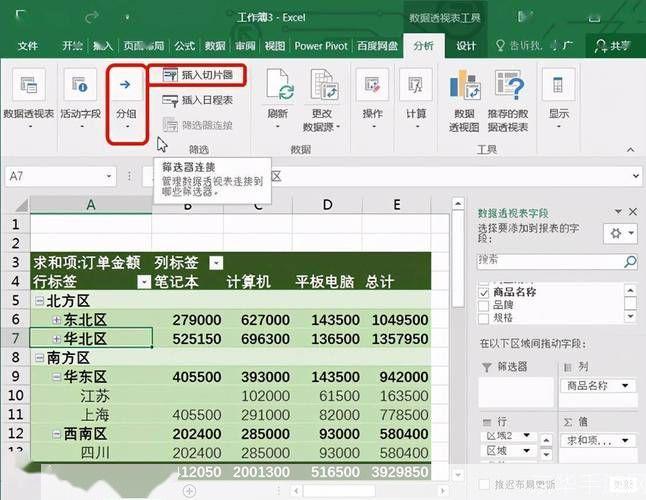Click the search magnifier in field pane
This screenshot has height=500, width=646.
pos(630,261)
